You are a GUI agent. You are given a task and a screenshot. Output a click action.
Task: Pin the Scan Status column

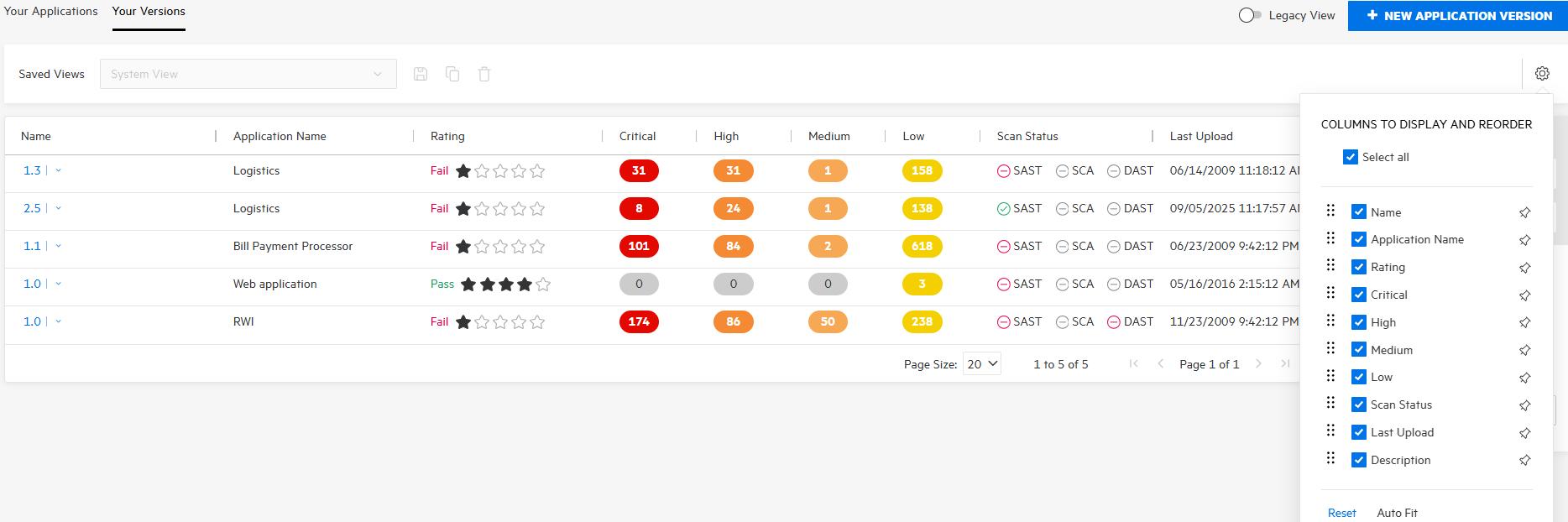[1524, 405]
